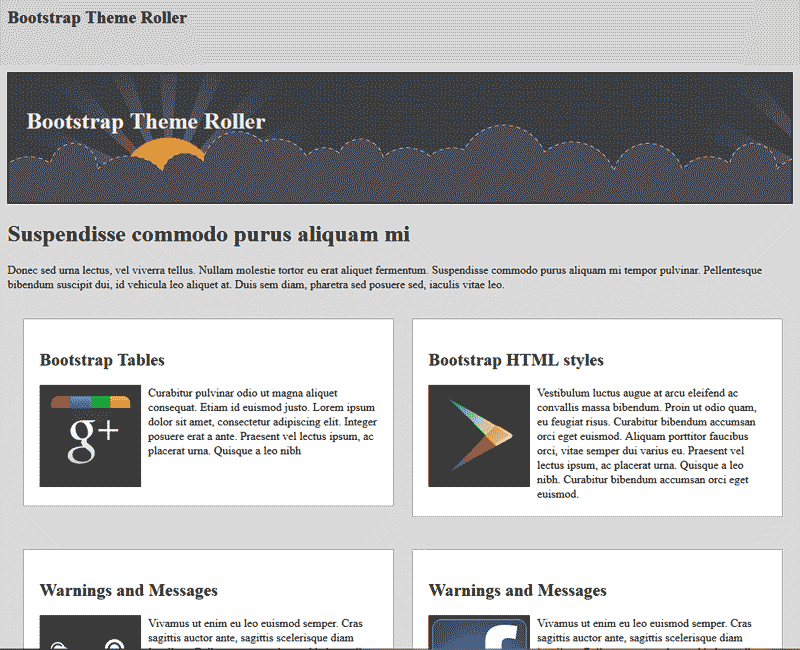Click the paragraph starting Donec sed urna lectus
Viewport: 800px width, 650px height.
click(385, 278)
